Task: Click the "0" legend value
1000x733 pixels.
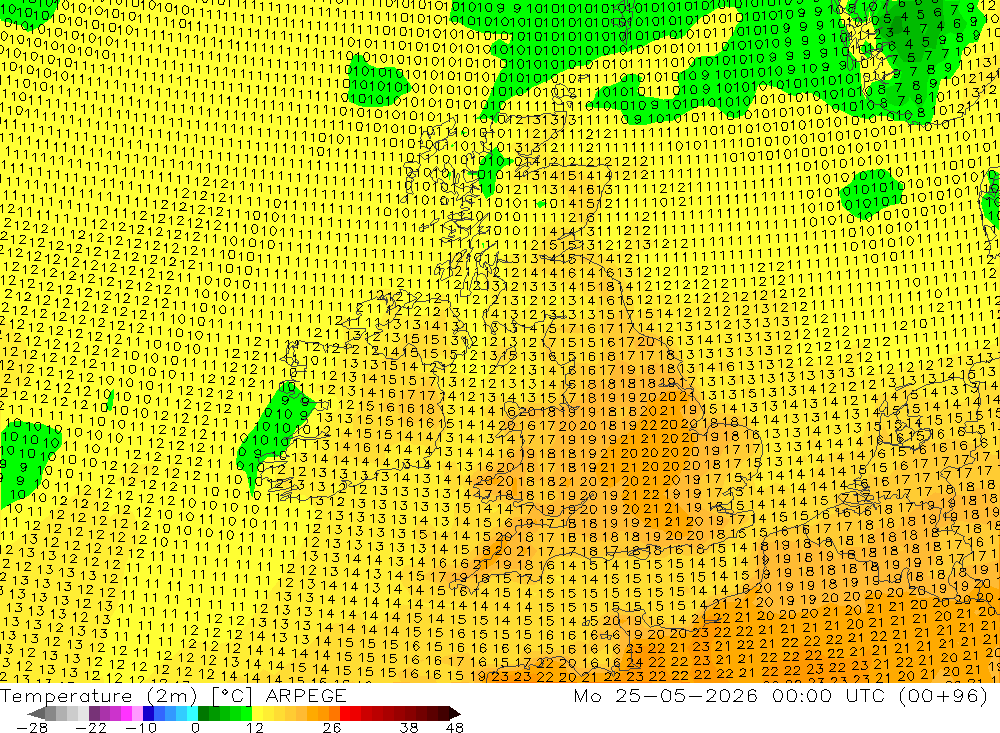Action: pos(196,727)
